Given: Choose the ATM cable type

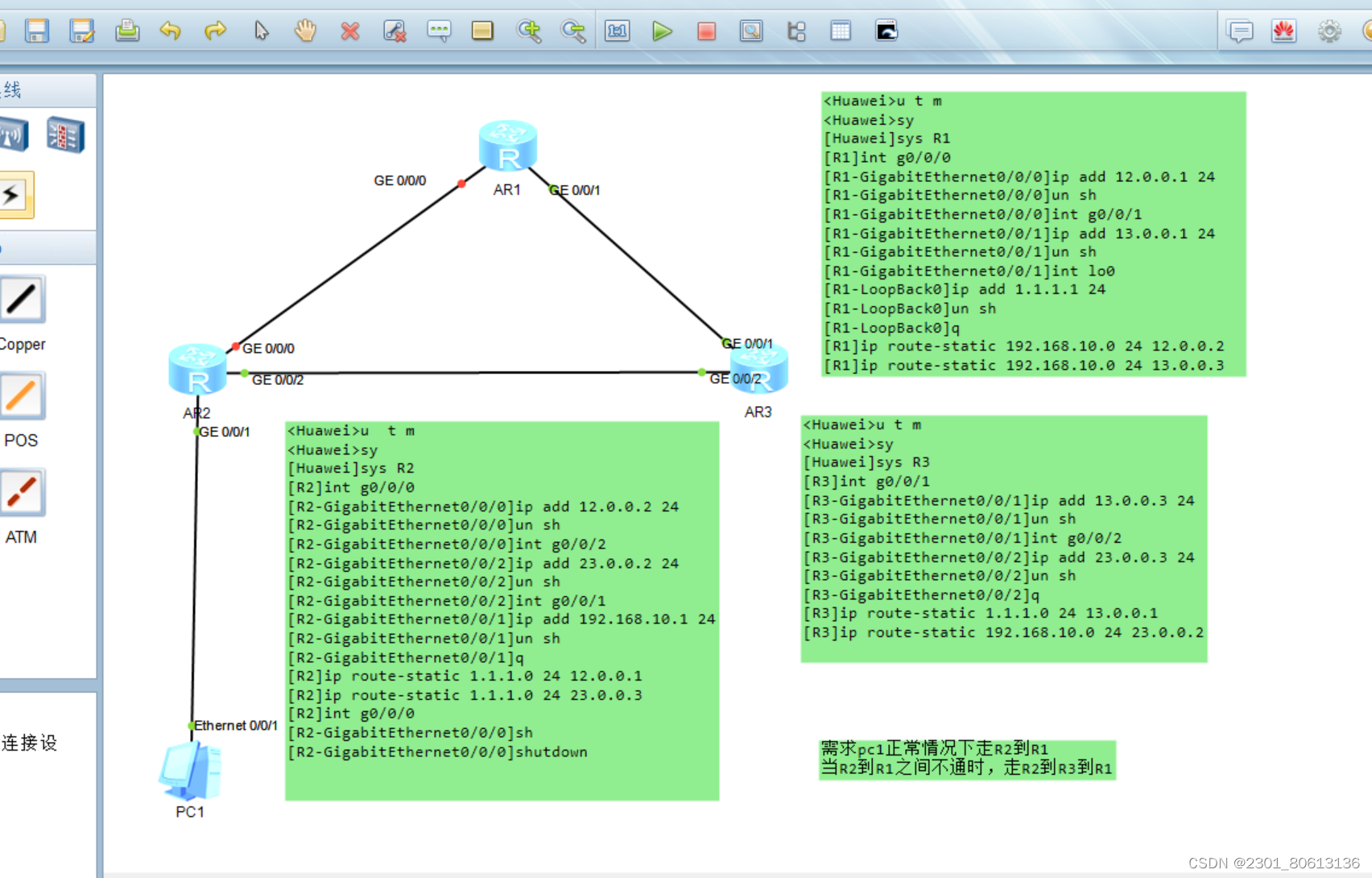Looking at the screenshot, I should pyautogui.click(x=22, y=493).
